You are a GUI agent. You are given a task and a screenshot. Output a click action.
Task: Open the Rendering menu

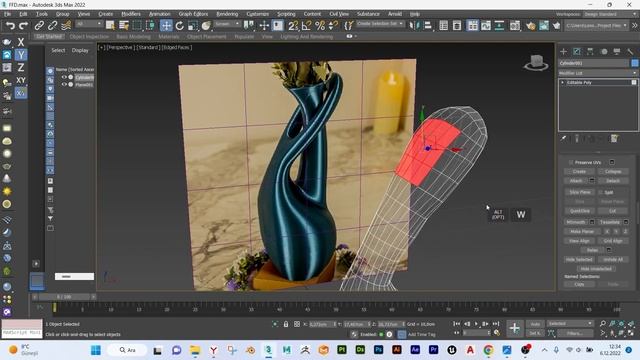tap(227, 14)
